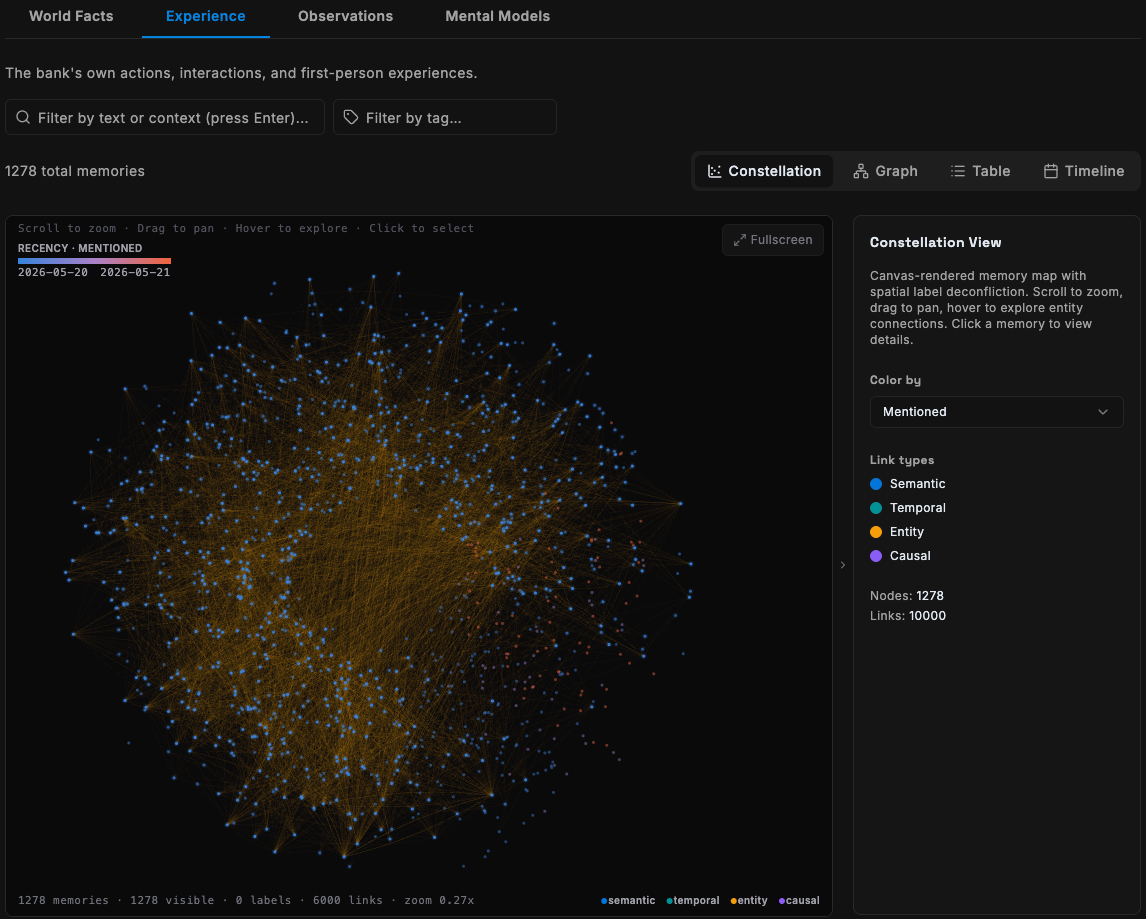Switch to Timeline view
This screenshot has width=1146, height=919.
(1083, 171)
